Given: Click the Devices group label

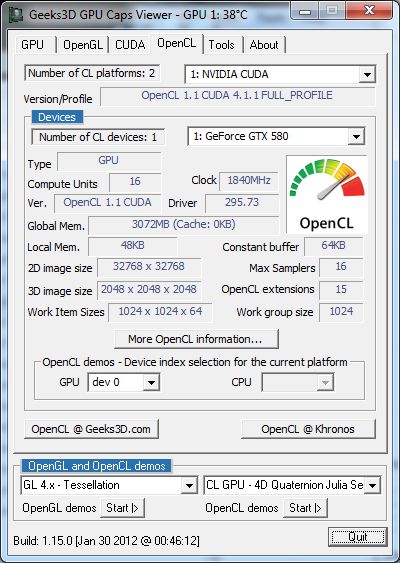Looking at the screenshot, I should coord(57,117).
